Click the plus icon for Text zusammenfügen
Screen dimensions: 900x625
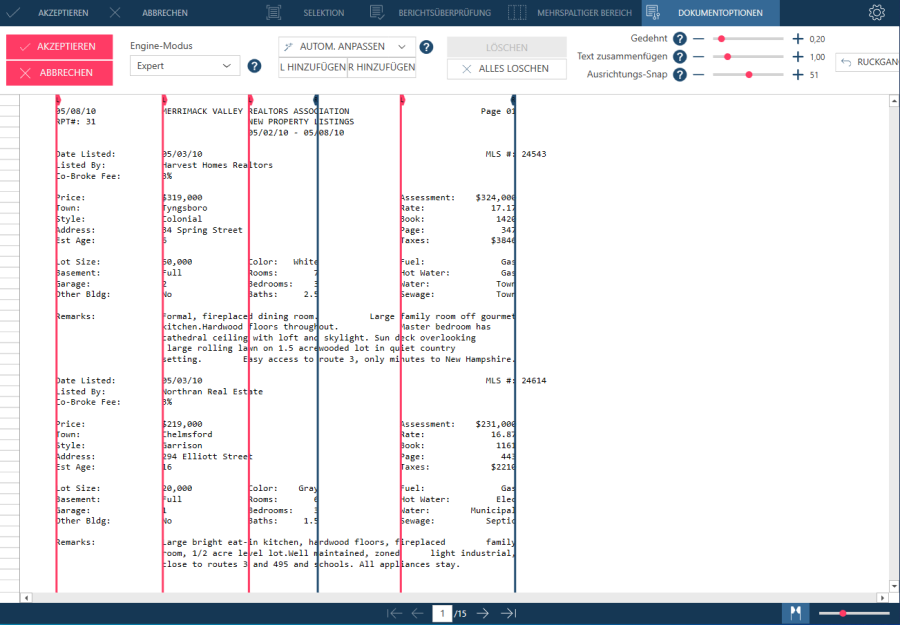pos(797,57)
